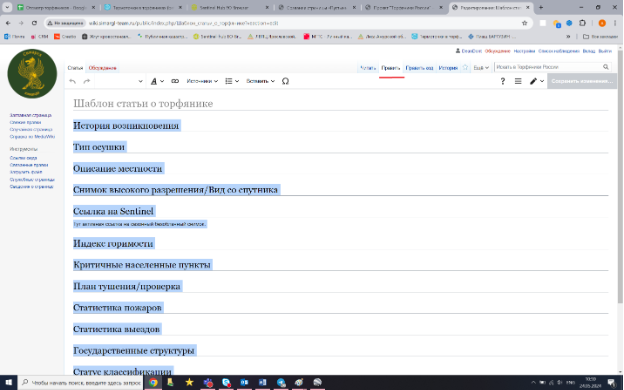Image resolution: width=624 pixels, height=390 pixels.
Task: Open browser extensions puzzle icon
Action: coord(583,23)
